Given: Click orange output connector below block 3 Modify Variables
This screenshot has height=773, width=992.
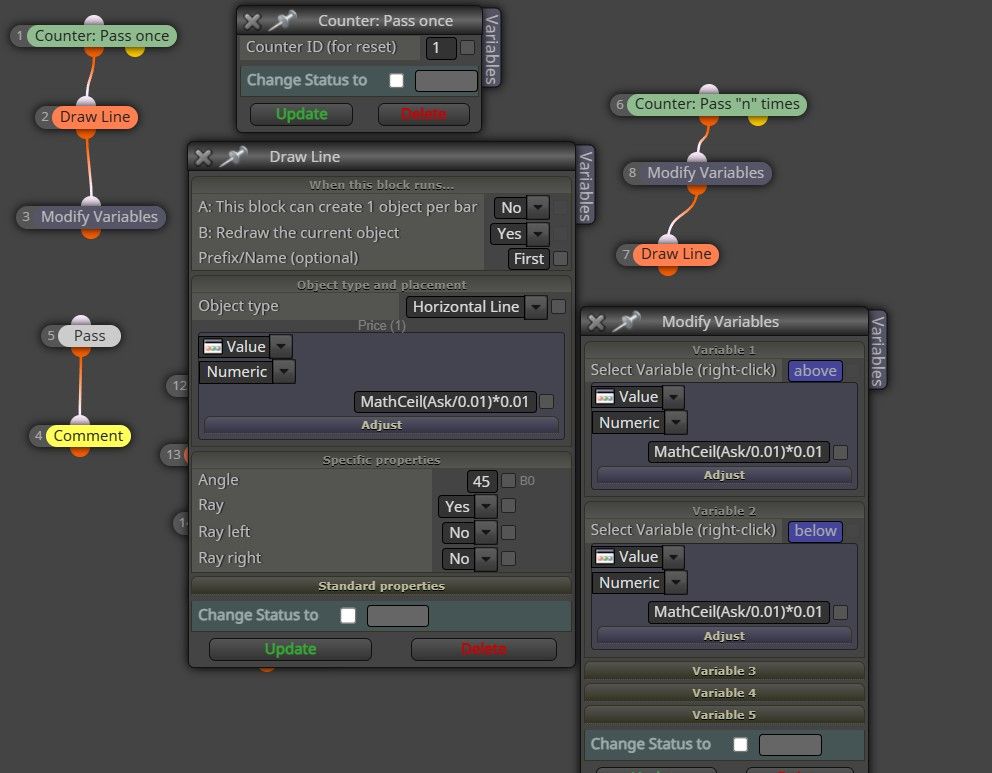Looking at the screenshot, I should tap(91, 233).
